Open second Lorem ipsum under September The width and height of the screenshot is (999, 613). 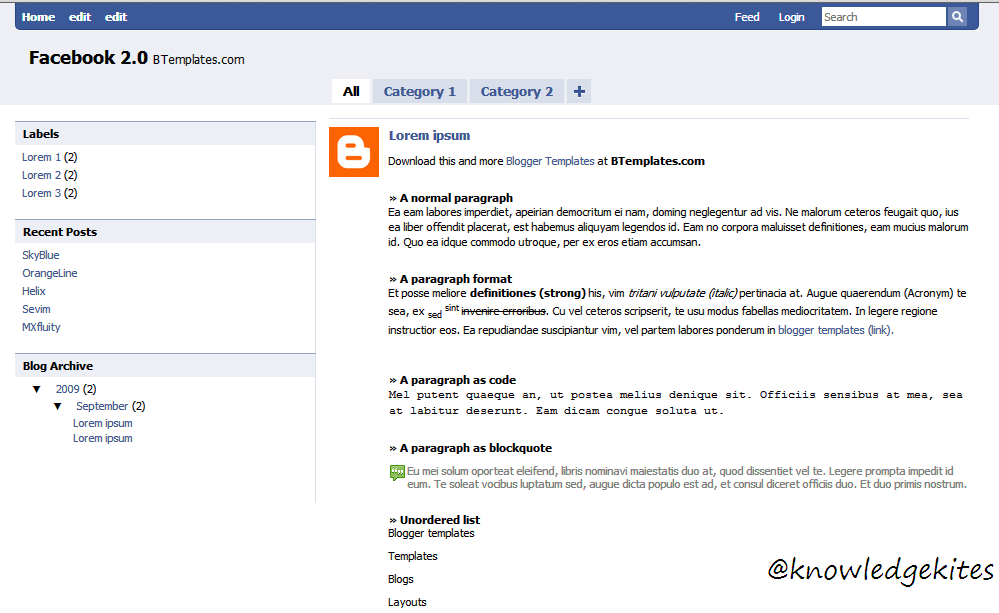[103, 438]
